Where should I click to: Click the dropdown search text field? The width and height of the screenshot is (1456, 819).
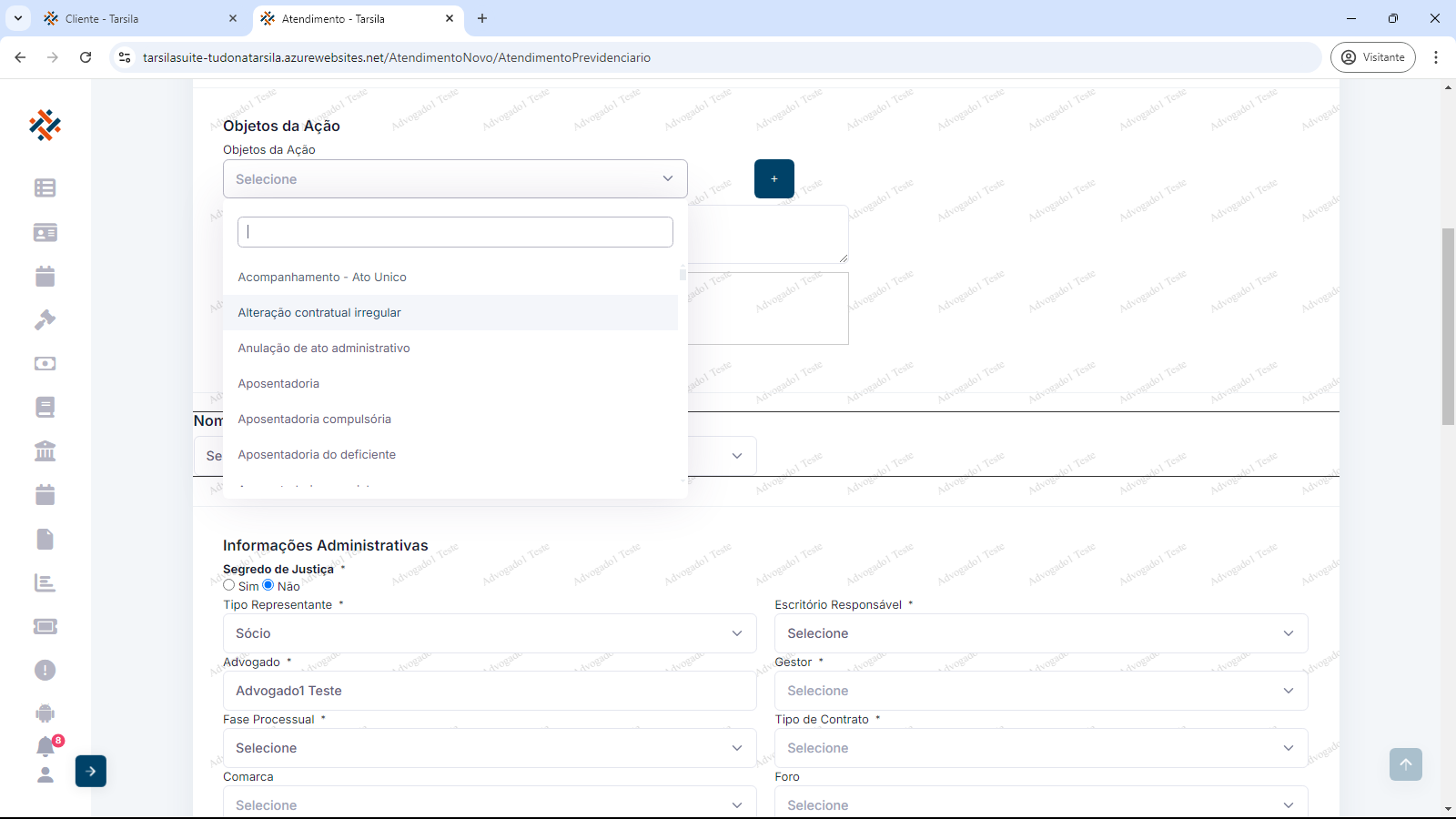pyautogui.click(x=455, y=232)
